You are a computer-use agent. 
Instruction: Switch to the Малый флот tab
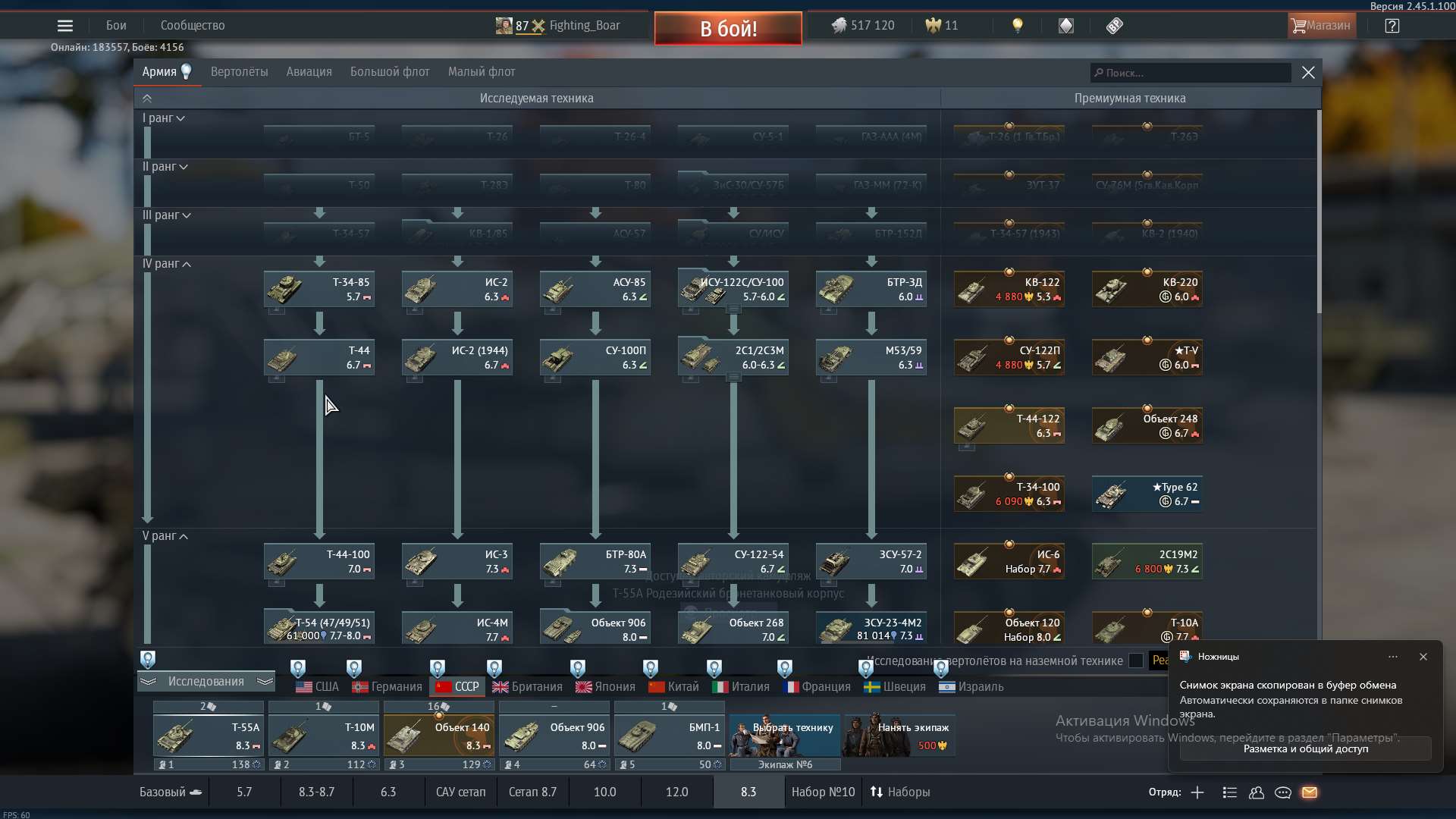click(482, 72)
